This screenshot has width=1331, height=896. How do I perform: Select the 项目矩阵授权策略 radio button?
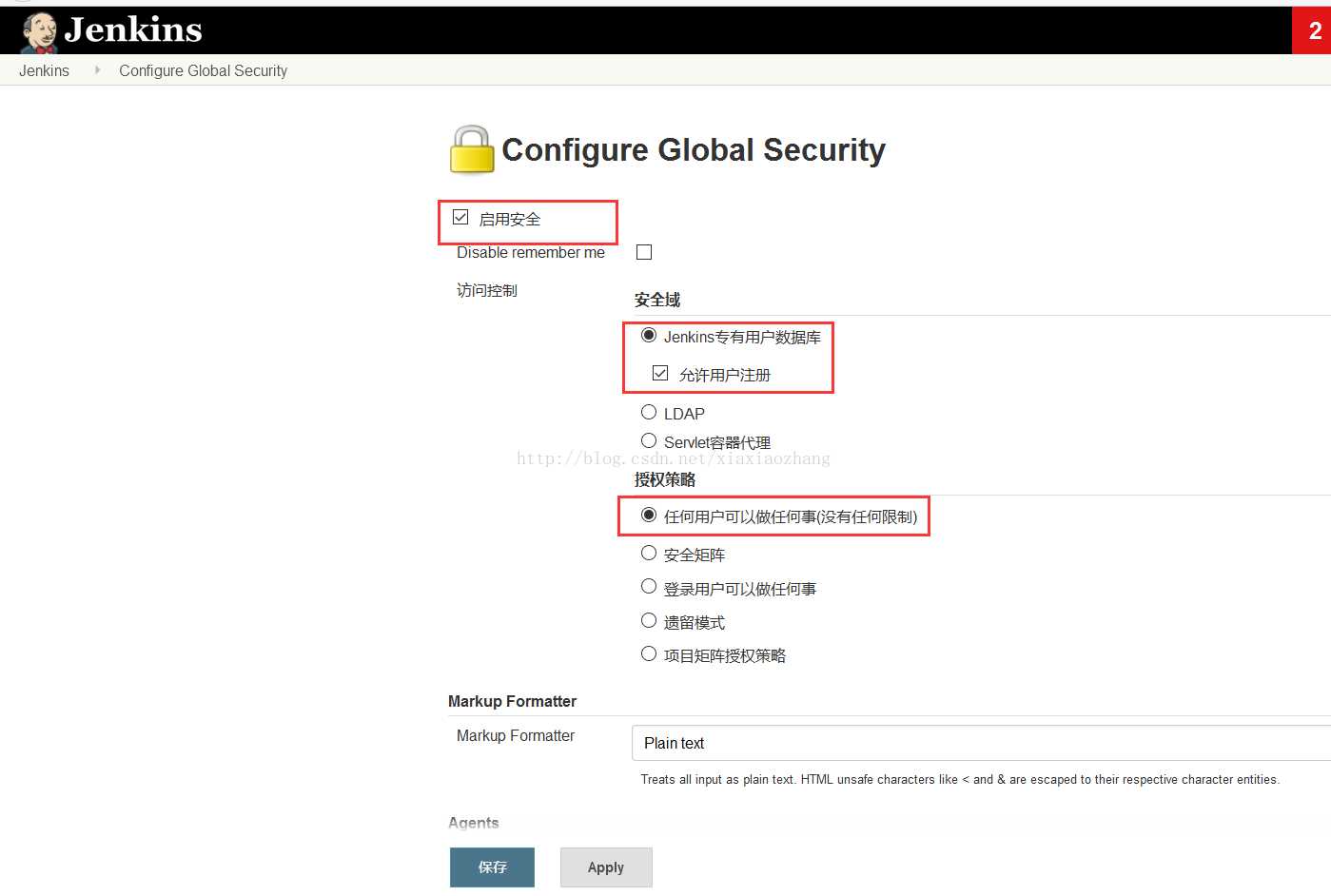coord(649,653)
